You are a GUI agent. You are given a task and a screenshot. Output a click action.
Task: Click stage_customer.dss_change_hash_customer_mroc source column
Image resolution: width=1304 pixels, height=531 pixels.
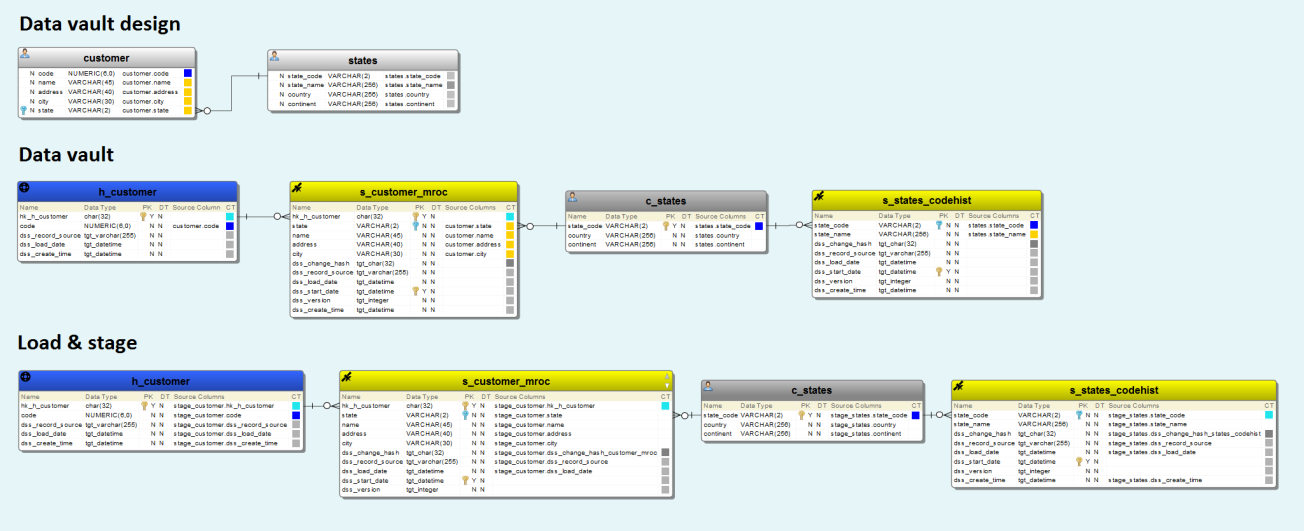point(576,453)
